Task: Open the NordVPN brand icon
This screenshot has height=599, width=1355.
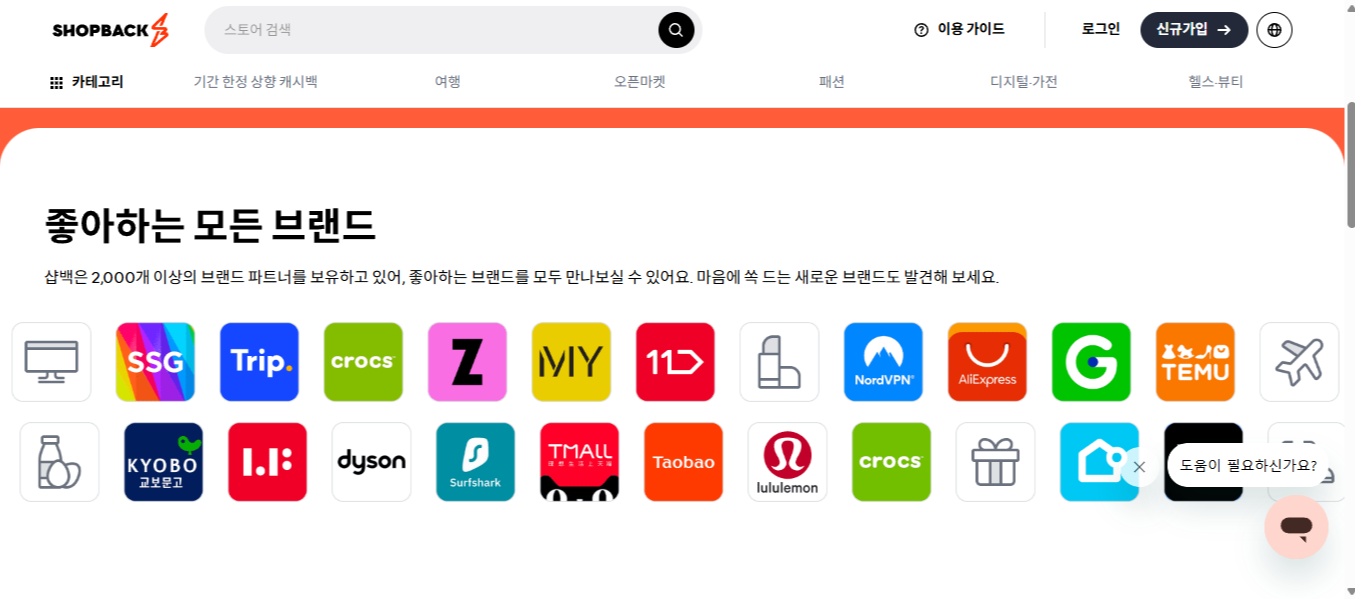Action: 883,362
